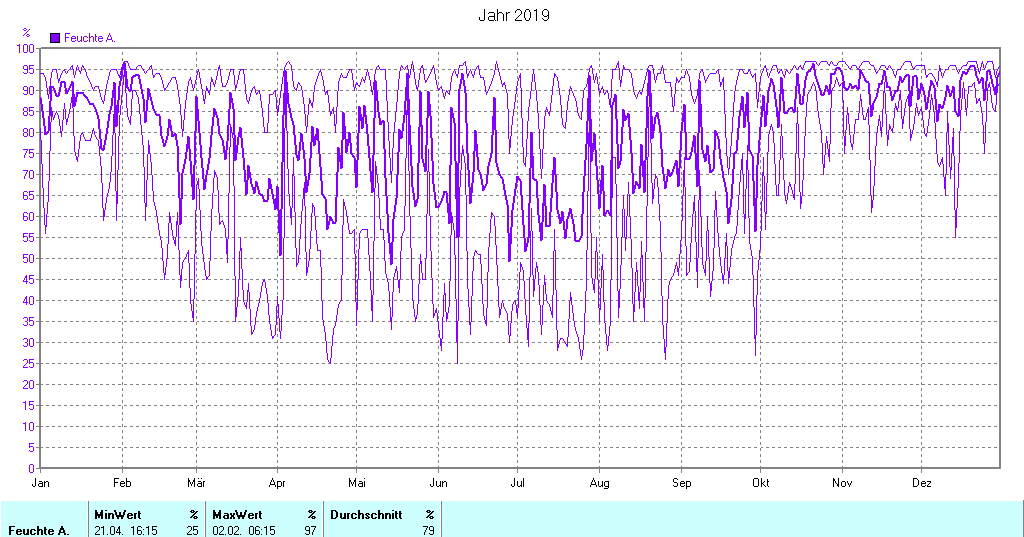Select the Apr marker on the time axis
1024x537 pixels.
click(277, 483)
